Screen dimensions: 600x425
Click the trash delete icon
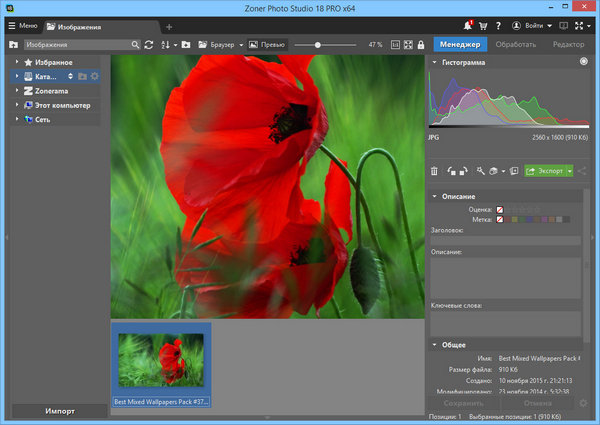coord(436,171)
